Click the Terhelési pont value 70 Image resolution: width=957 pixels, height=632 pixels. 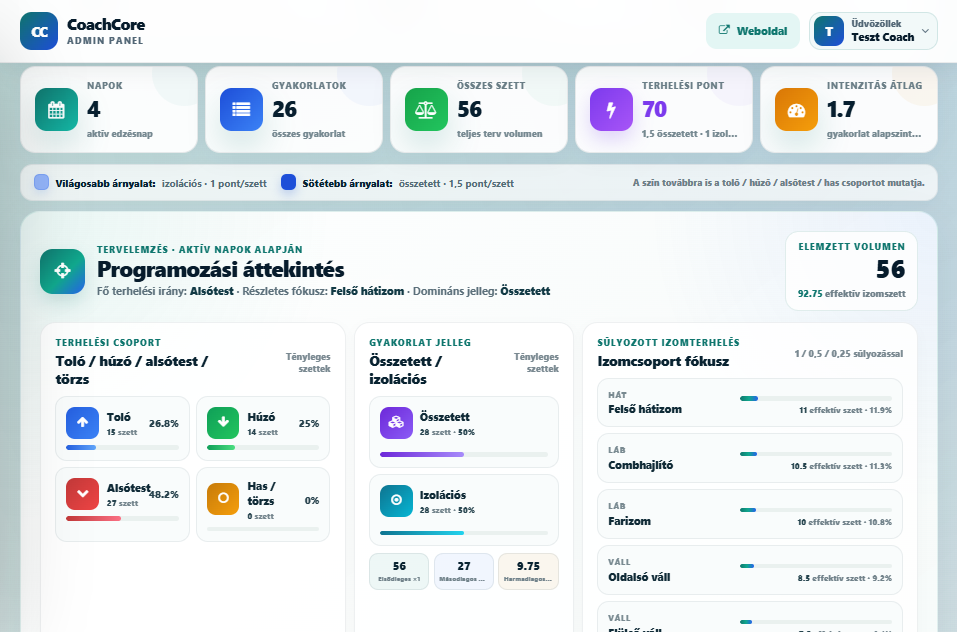pos(654,109)
